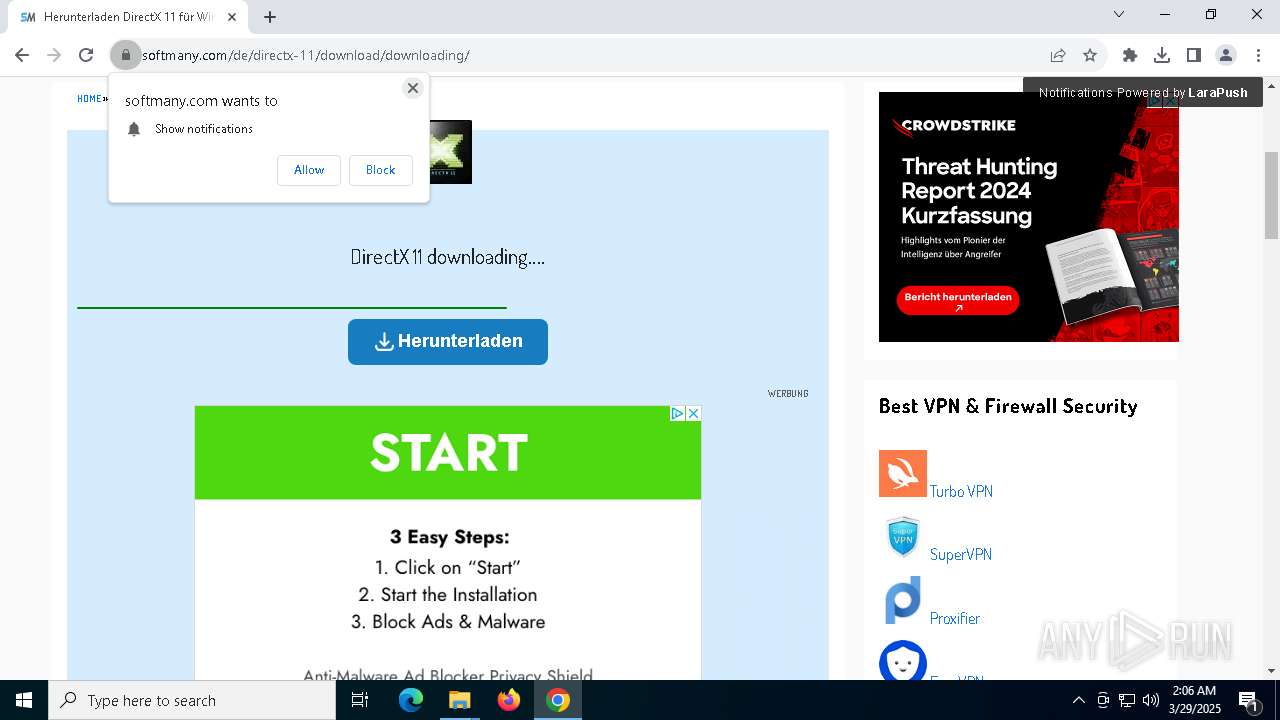The width and height of the screenshot is (1280, 720).
Task: Allow softmany.com notifications
Action: [x=309, y=170]
